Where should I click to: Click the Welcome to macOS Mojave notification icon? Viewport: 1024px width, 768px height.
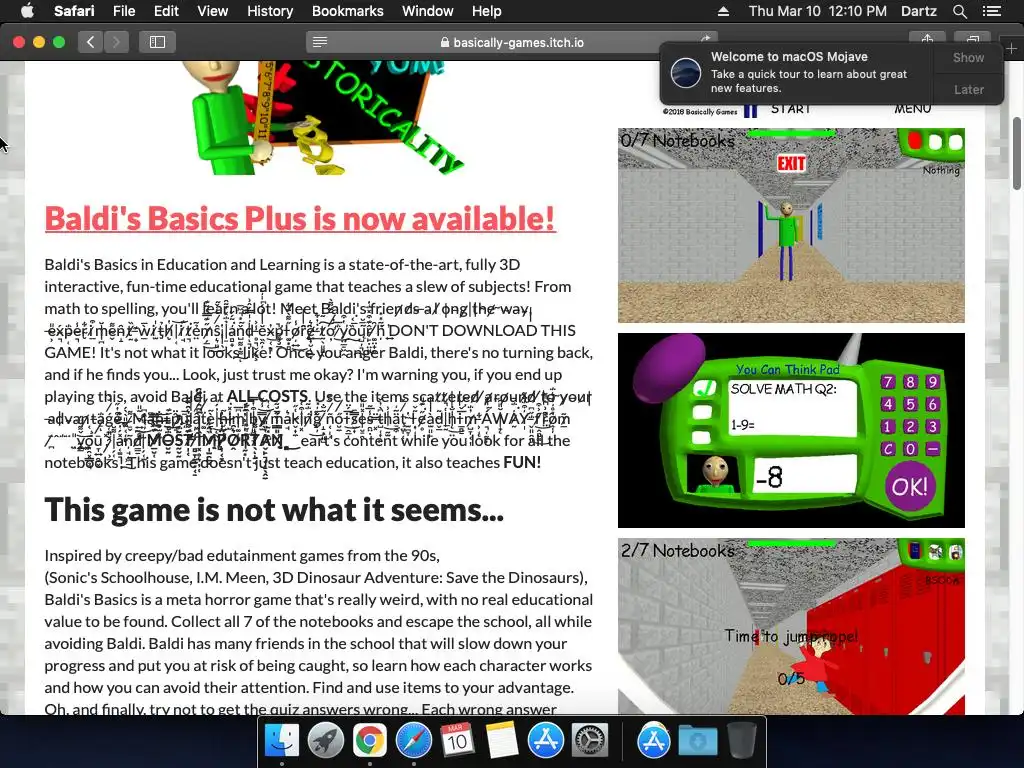coord(686,72)
